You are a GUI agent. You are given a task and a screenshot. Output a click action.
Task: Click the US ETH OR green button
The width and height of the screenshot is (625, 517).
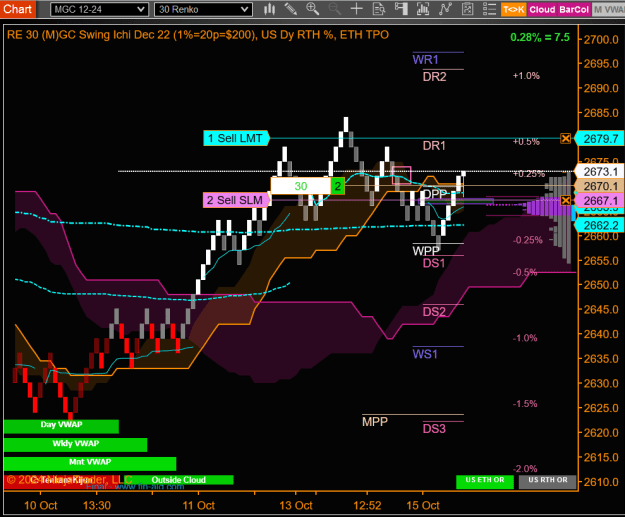(x=485, y=481)
